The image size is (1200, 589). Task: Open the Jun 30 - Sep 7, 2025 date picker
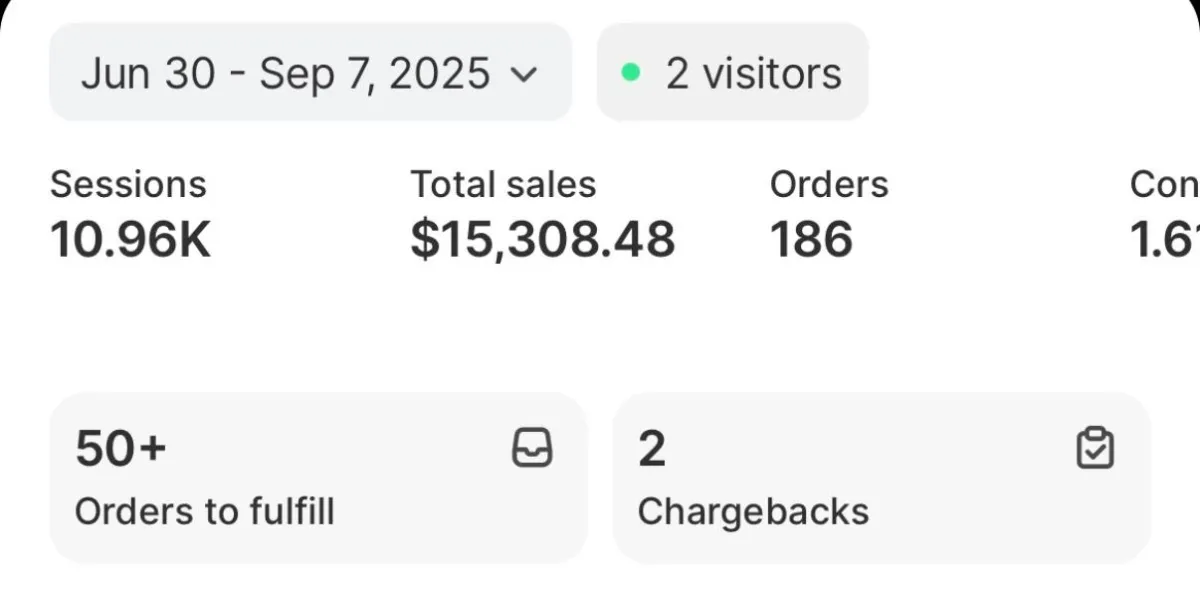coord(285,74)
